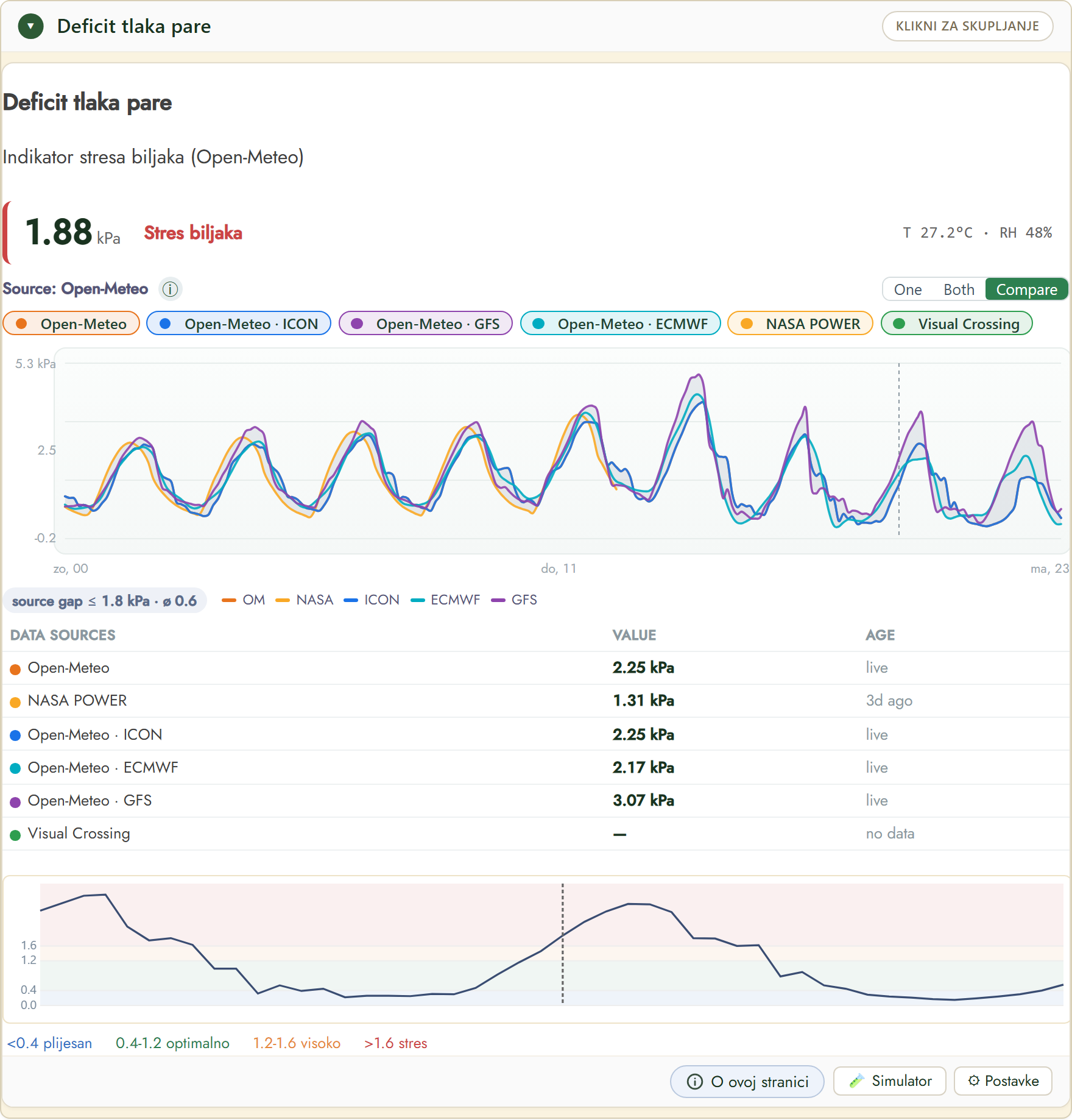Image resolution: width=1072 pixels, height=1120 pixels.
Task: Click the T 27.2°C RH 48% readout
Action: [977, 233]
